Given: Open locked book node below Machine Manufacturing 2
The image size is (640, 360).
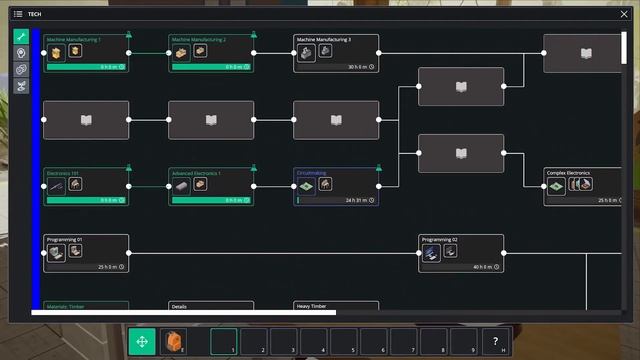Looking at the screenshot, I should (x=211, y=120).
